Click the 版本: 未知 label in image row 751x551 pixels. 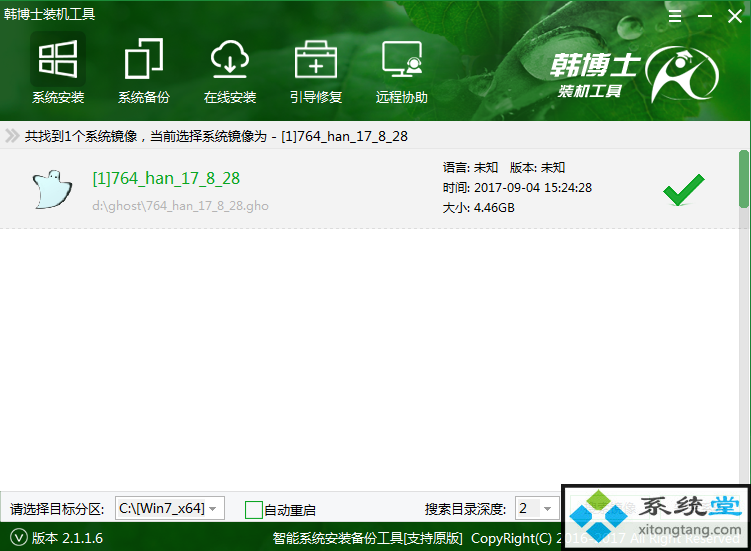coord(537,168)
